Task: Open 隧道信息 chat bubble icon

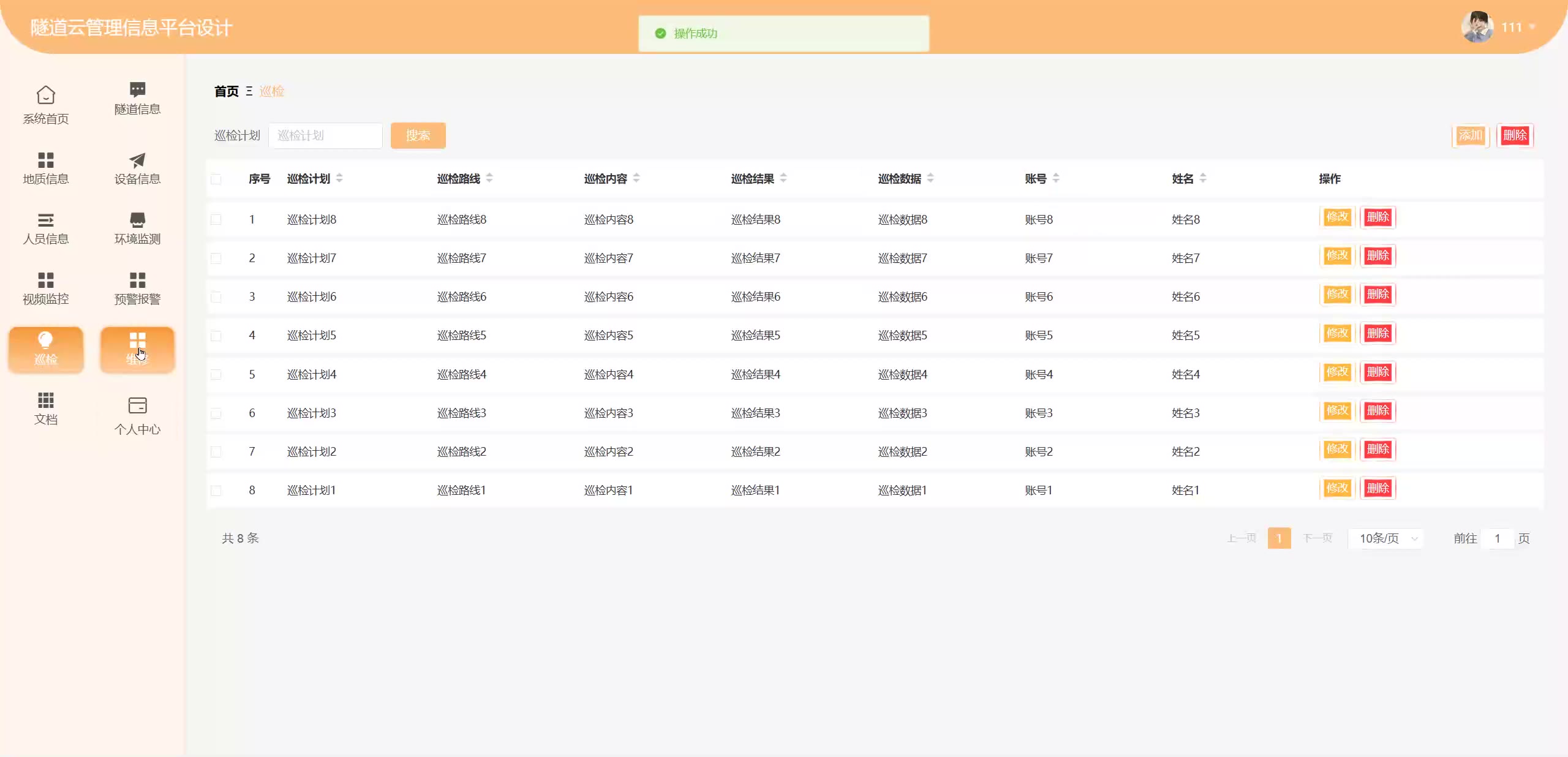Action: coord(137,89)
